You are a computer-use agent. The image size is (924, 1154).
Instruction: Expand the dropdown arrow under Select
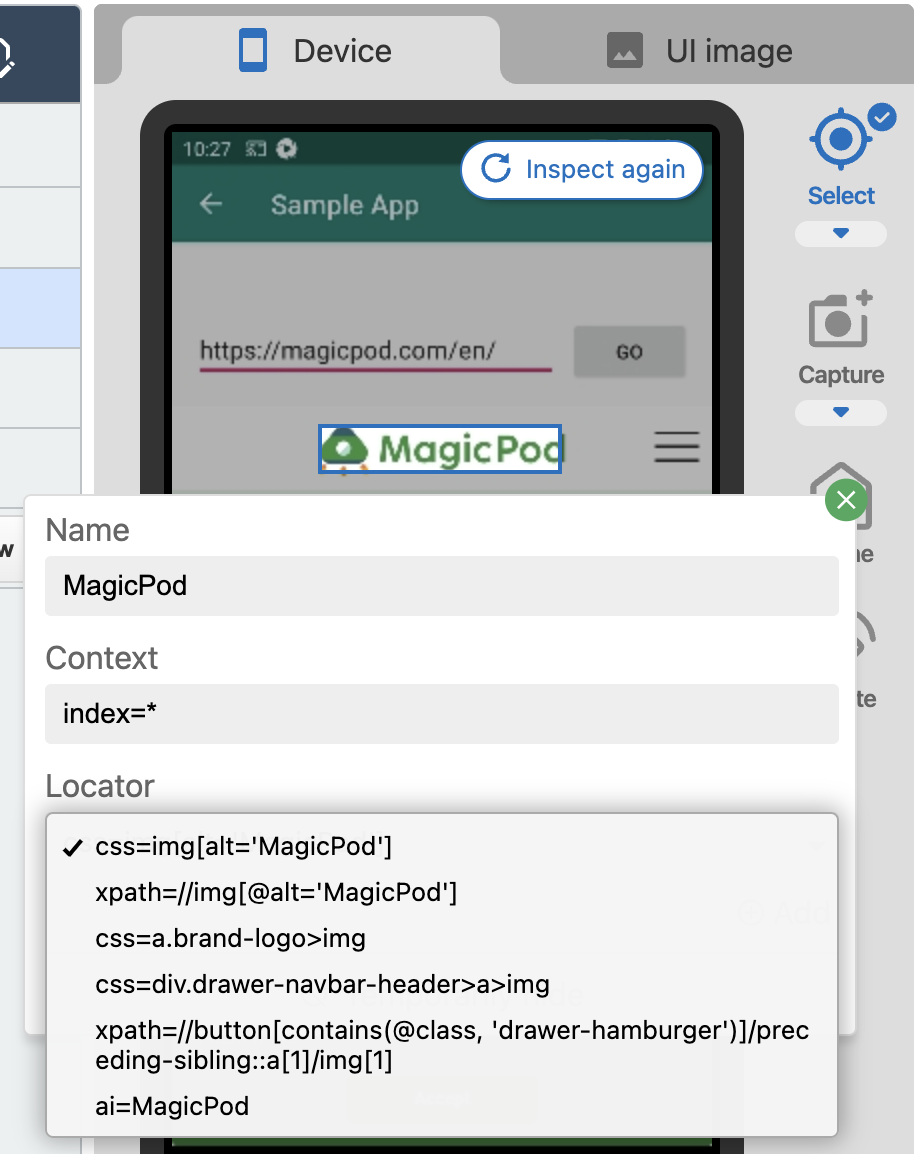coord(840,234)
